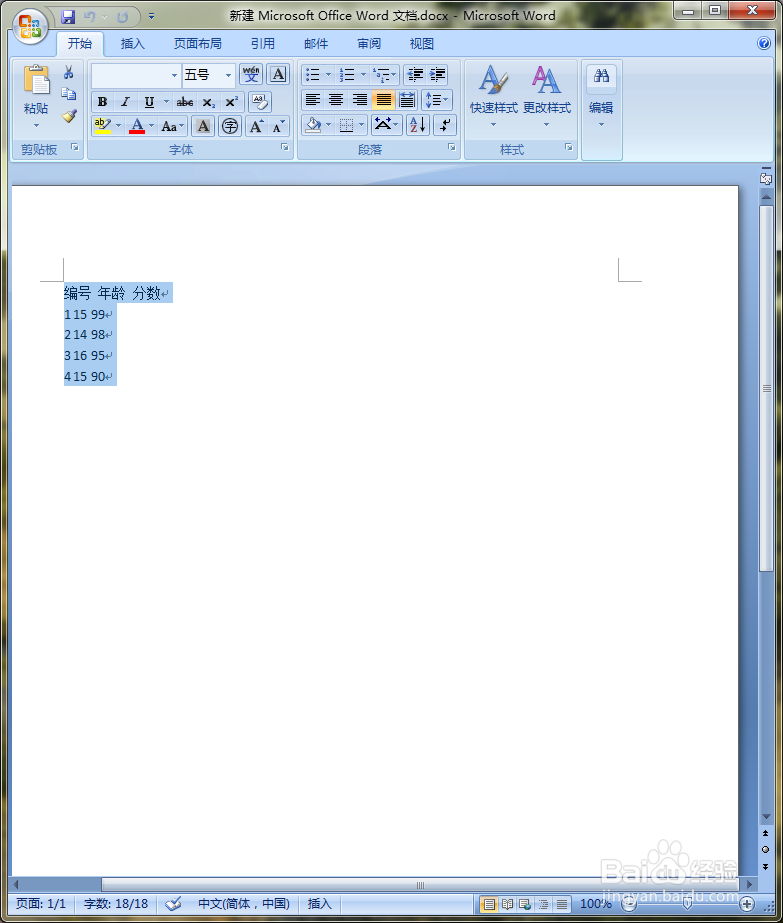This screenshot has height=923, width=783.
Task: Increase paragraph indent
Action: pos(437,75)
